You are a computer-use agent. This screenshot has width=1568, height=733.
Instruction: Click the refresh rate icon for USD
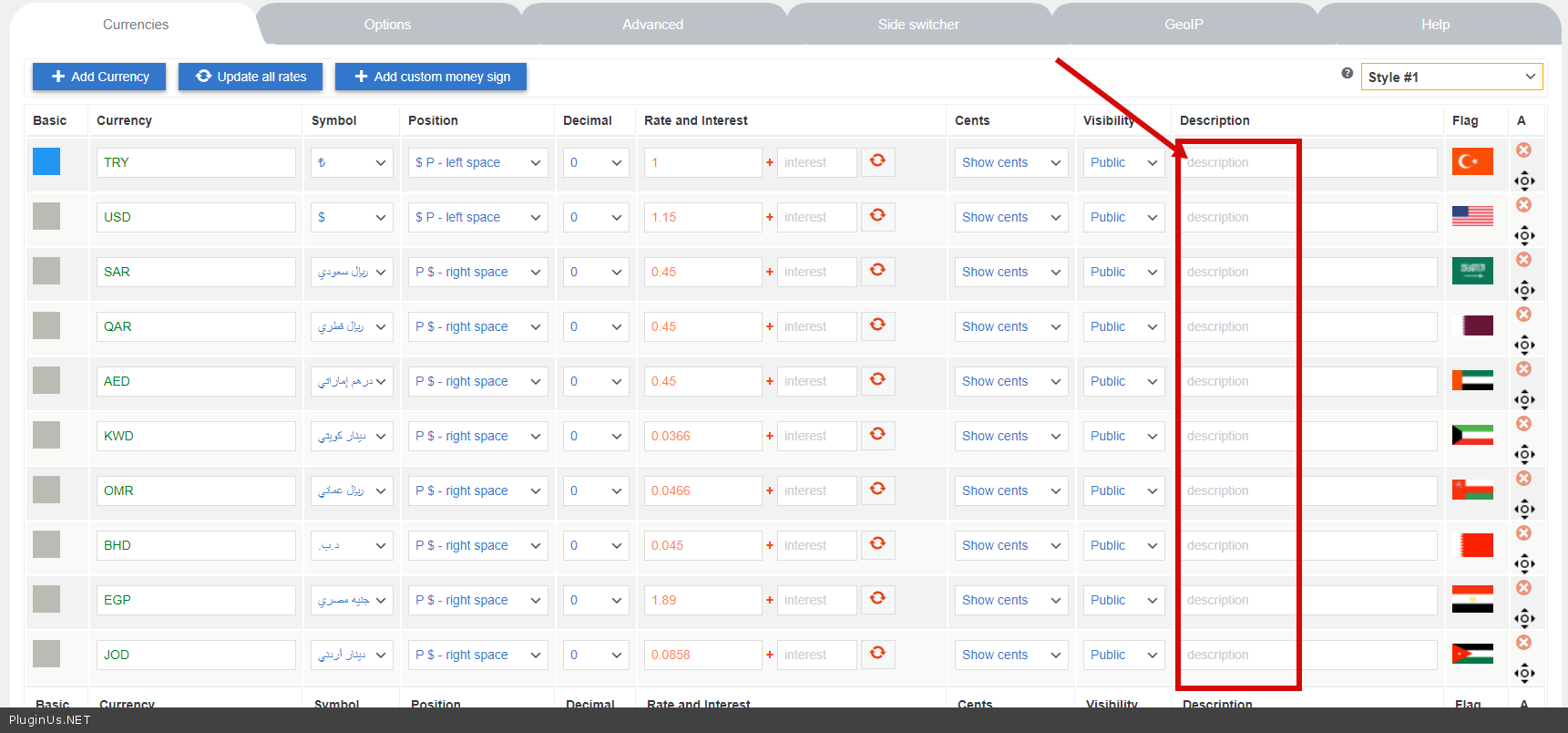tap(877, 216)
